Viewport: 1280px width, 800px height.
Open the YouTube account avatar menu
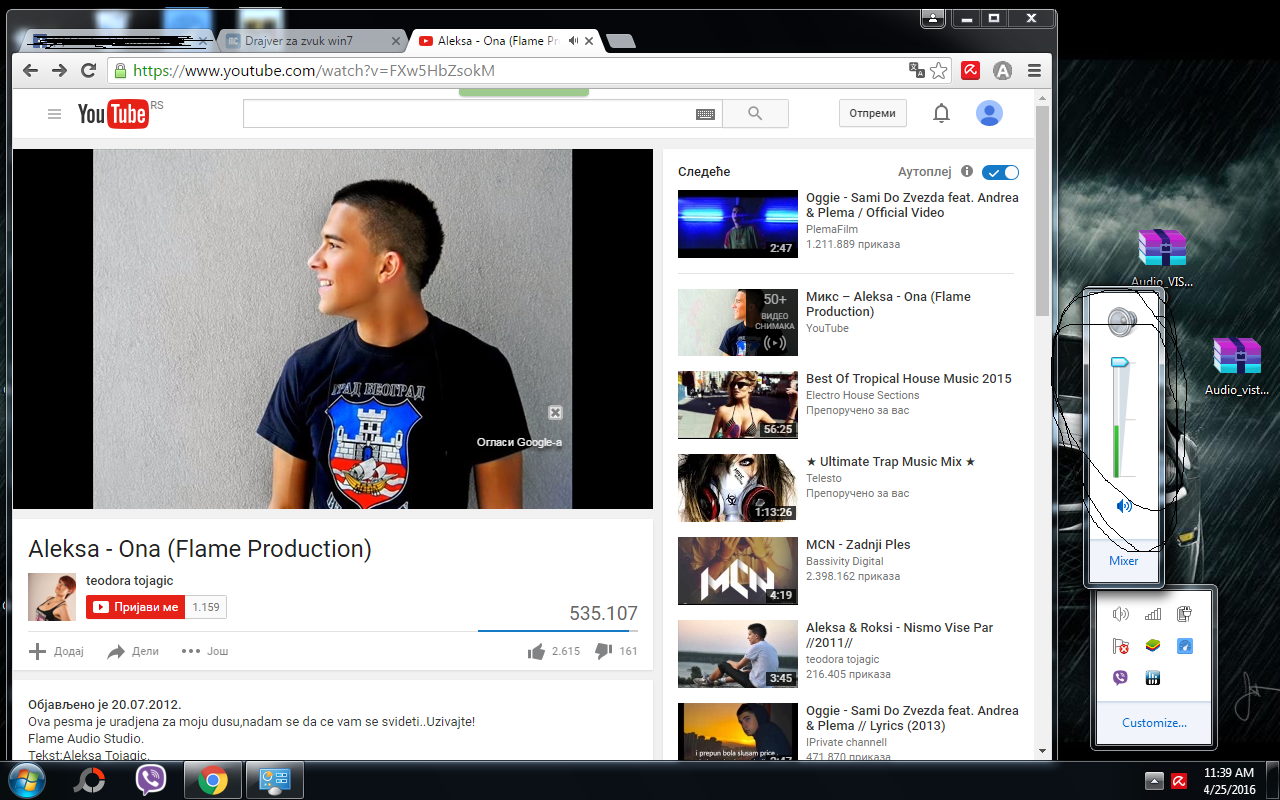click(x=989, y=114)
